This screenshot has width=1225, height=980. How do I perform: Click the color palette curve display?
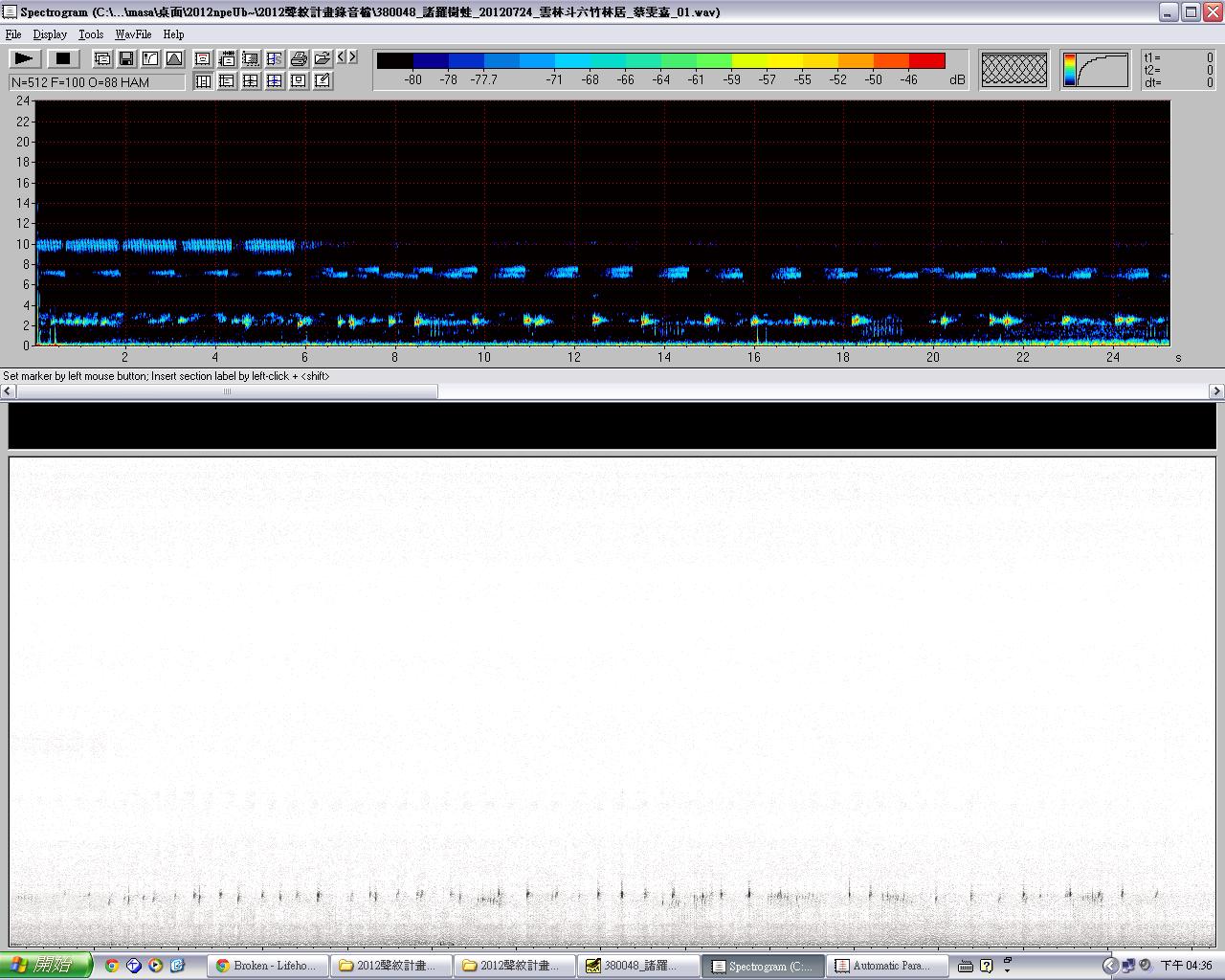(x=1095, y=70)
